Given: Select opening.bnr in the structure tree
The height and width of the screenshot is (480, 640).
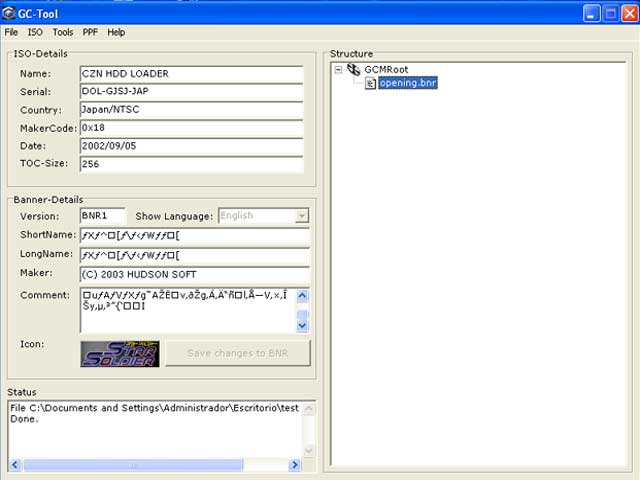Looking at the screenshot, I should coord(408,83).
